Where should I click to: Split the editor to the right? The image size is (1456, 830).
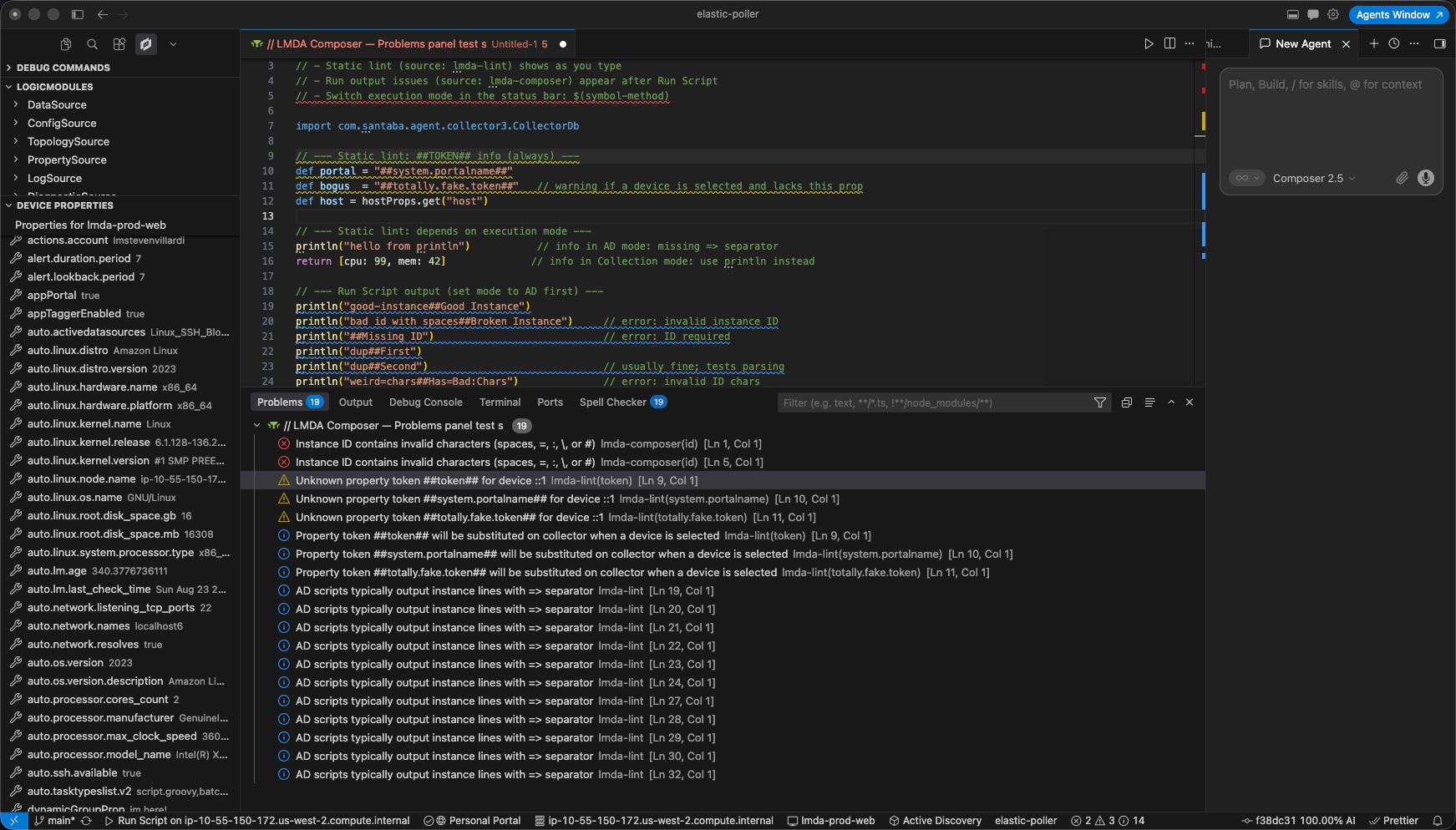[x=1169, y=43]
